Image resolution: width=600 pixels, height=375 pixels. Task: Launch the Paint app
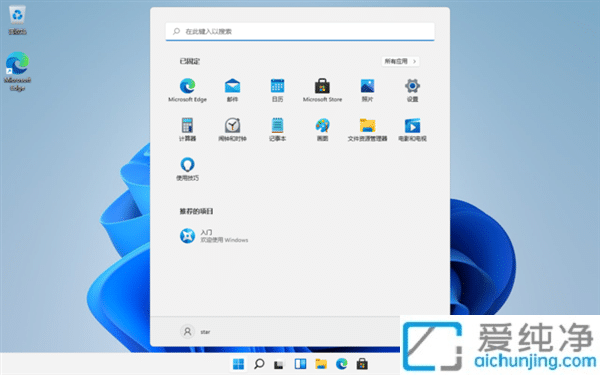(322, 129)
